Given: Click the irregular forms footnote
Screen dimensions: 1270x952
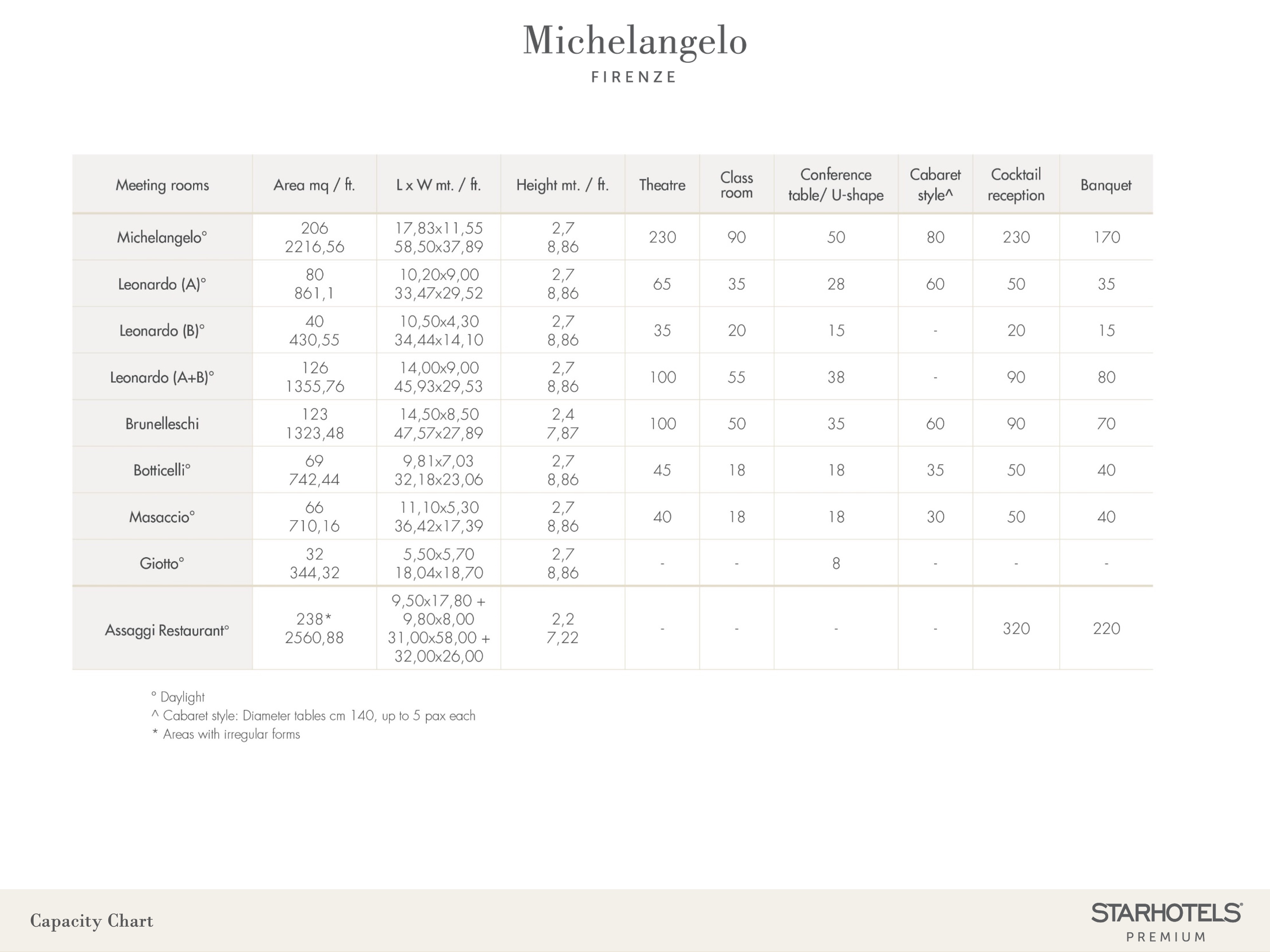Looking at the screenshot, I should [226, 734].
